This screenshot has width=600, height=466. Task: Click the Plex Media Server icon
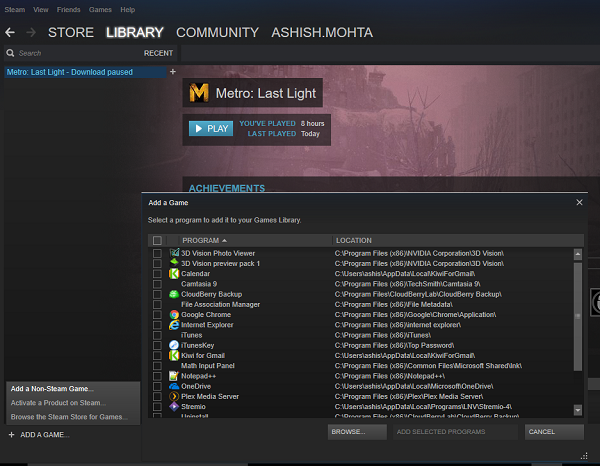(174, 396)
